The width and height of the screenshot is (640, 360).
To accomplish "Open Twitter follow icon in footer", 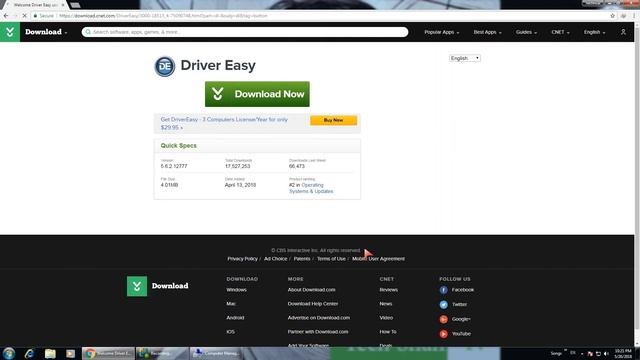I will [x=443, y=304].
